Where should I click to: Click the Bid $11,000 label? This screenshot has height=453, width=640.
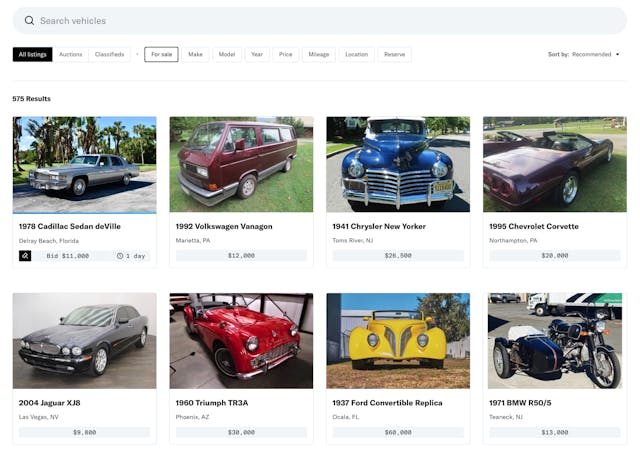pyautogui.click(x=68, y=256)
